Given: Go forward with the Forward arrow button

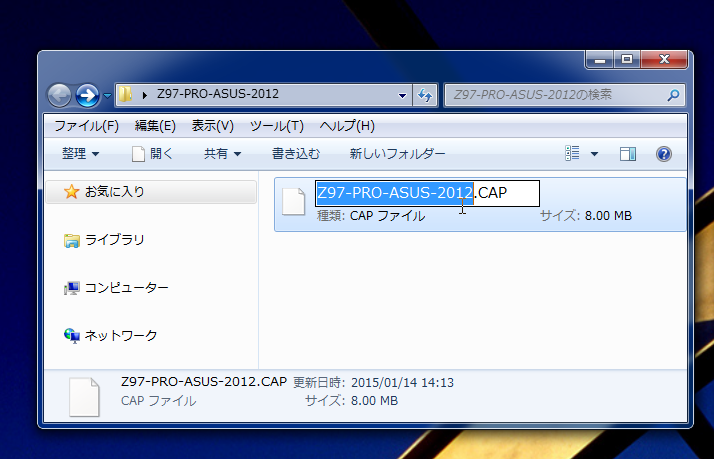Looking at the screenshot, I should pos(87,96).
